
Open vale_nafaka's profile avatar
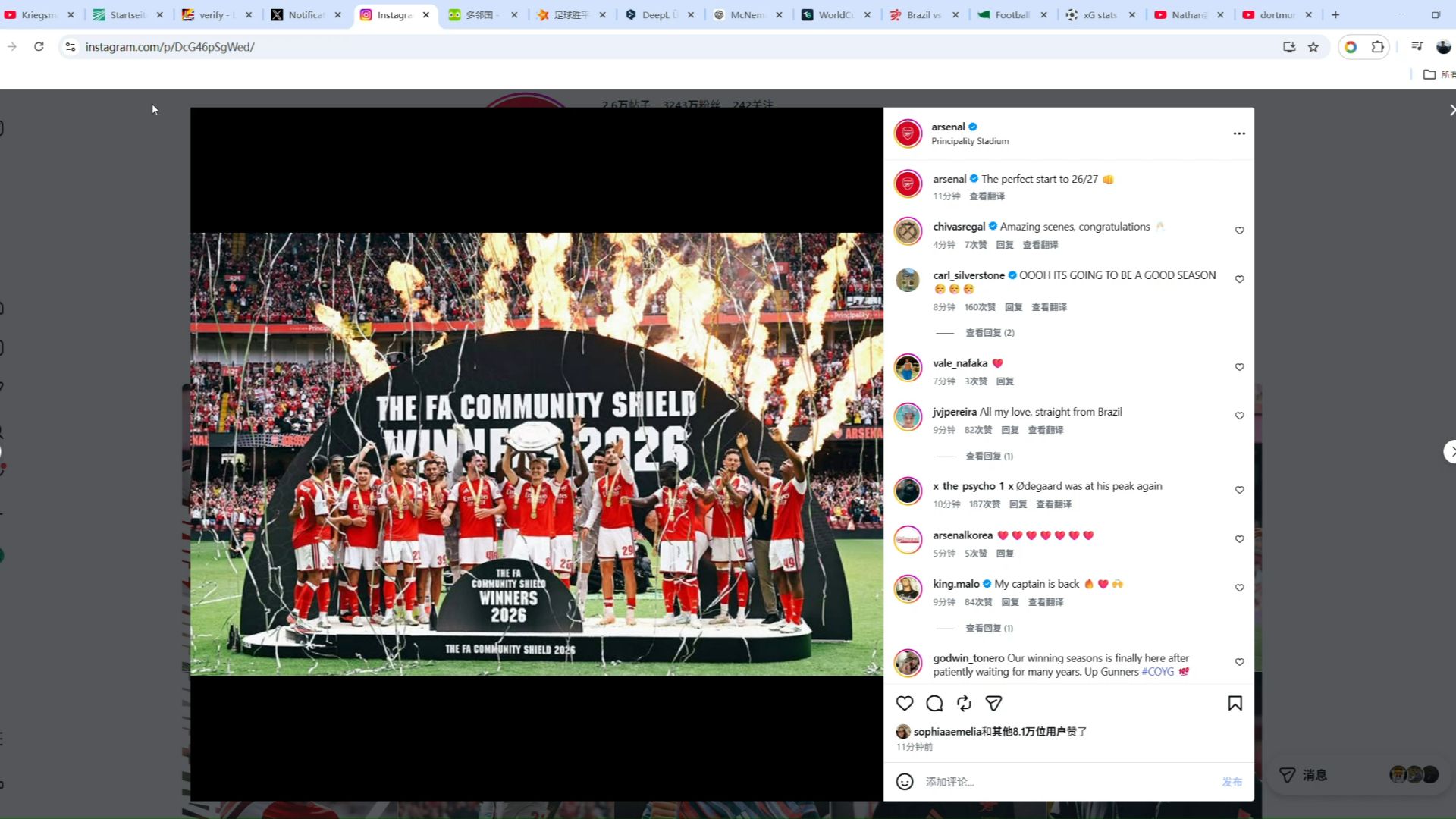pos(908,368)
